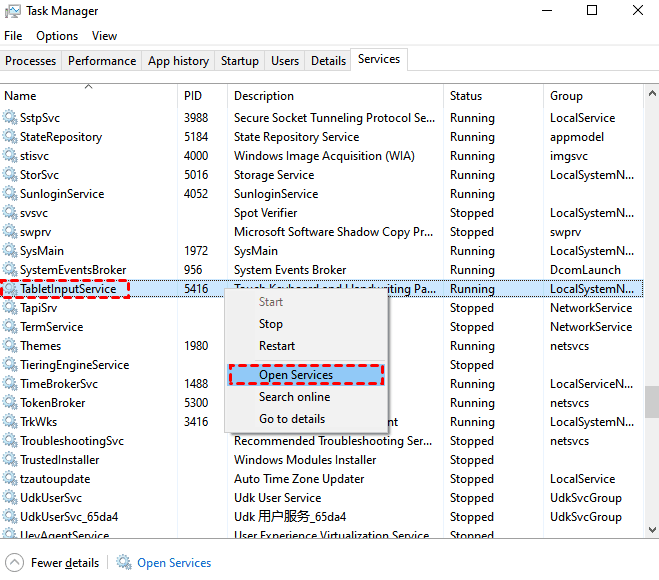Click the service icon next to TokenBroker
This screenshot has height=580, width=659.
10,403
